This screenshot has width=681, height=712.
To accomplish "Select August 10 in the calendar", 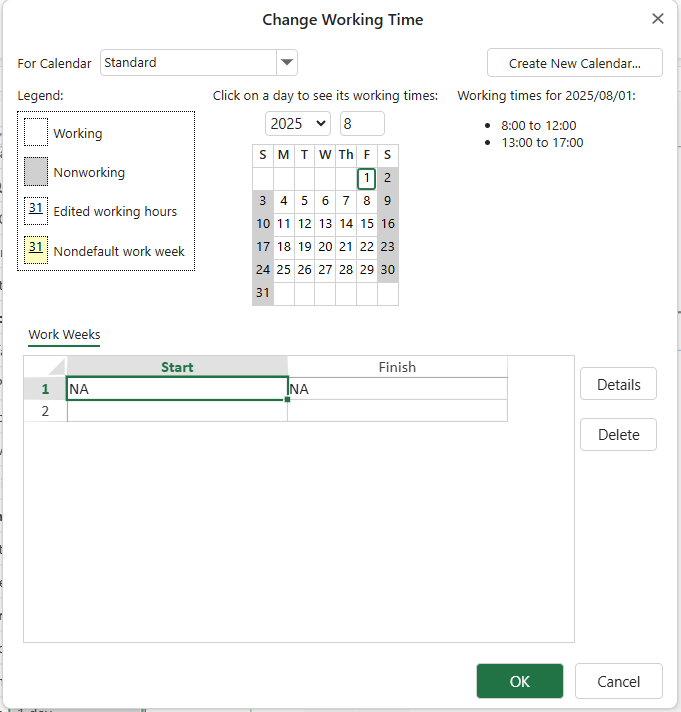I will 263,224.
